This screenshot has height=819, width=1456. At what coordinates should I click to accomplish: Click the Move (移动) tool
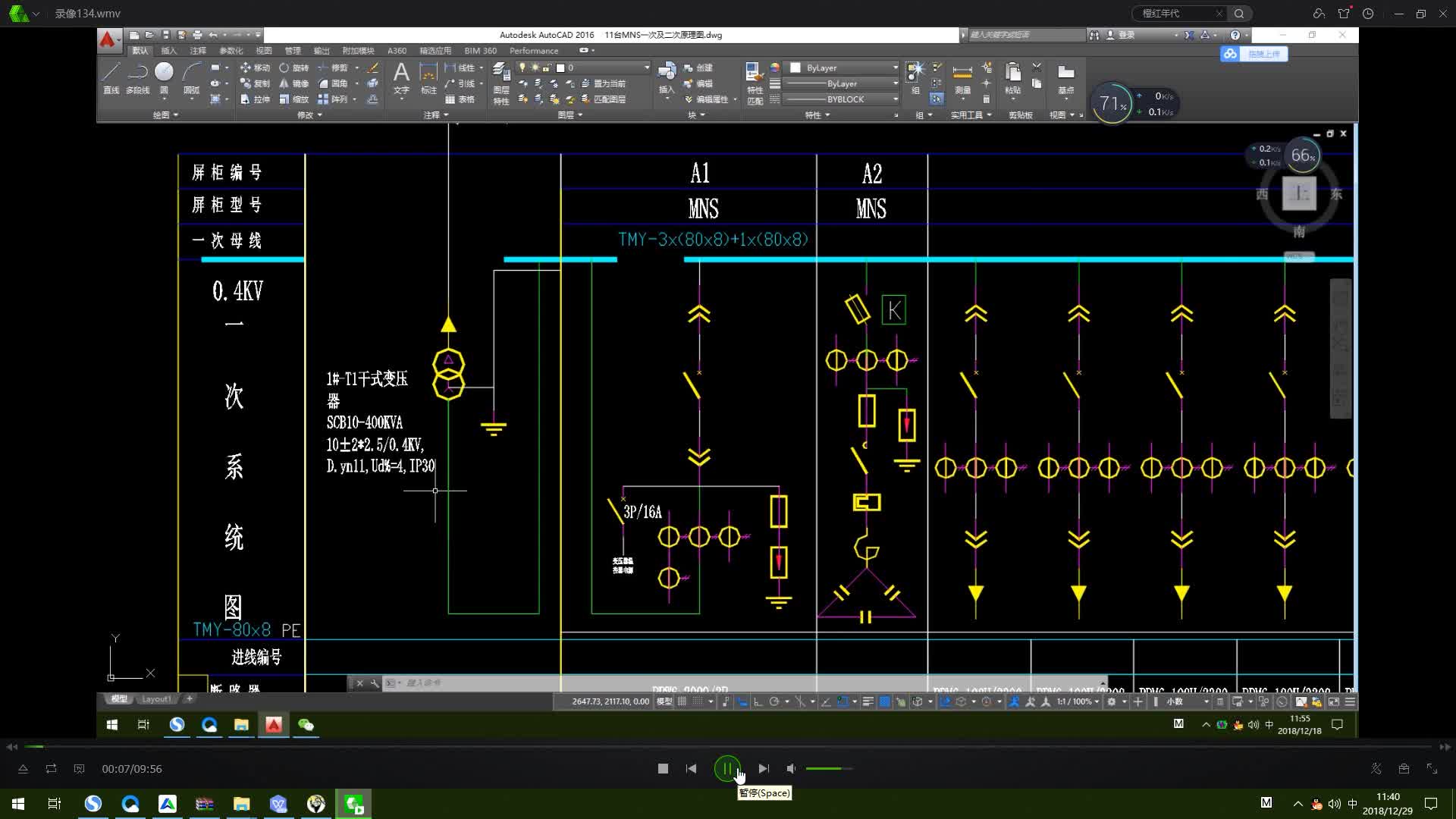pos(255,67)
